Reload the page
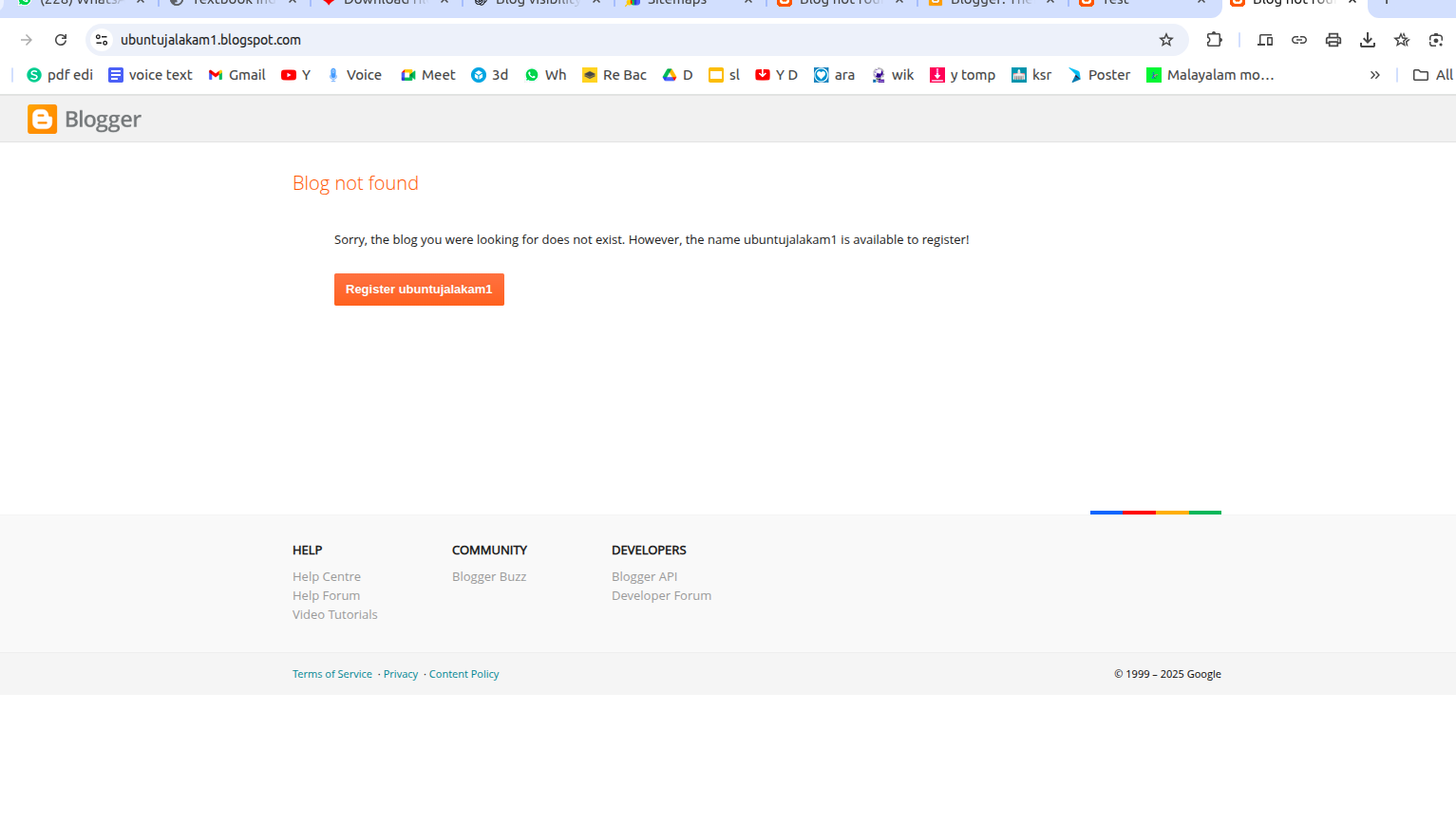Image resolution: width=1456 pixels, height=823 pixels. (x=61, y=40)
